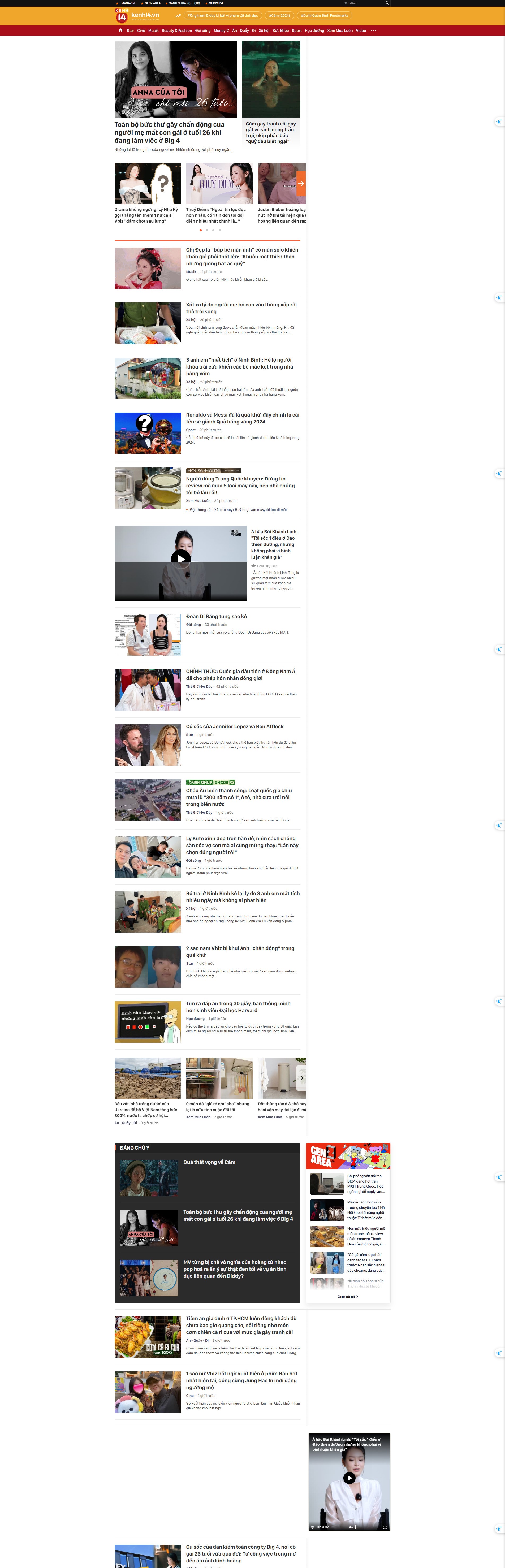This screenshot has height=1568, width=505.
Task: Open the Money-Z navigation item
Action: coord(221,31)
